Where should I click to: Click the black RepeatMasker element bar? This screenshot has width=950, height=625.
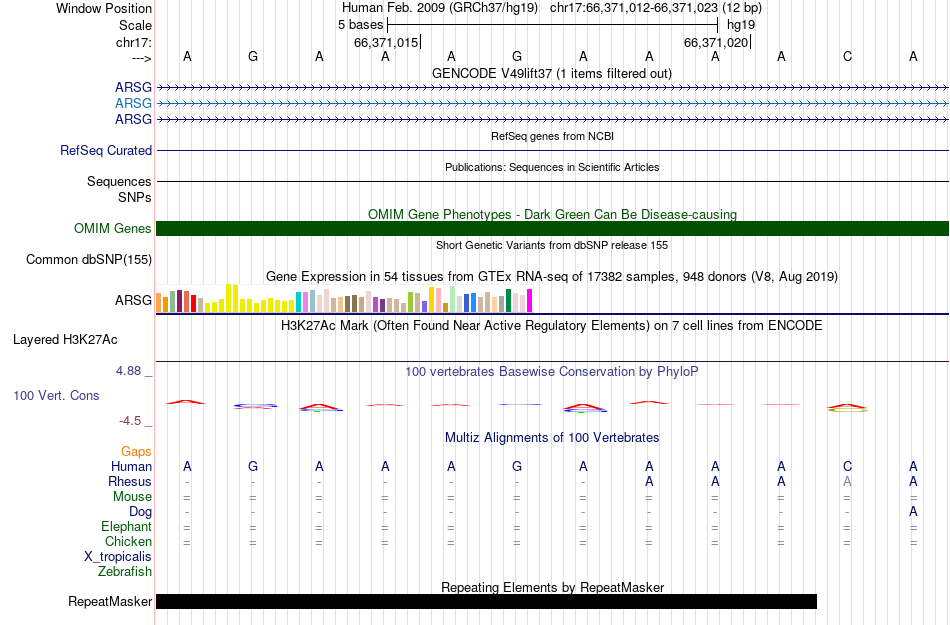[487, 601]
